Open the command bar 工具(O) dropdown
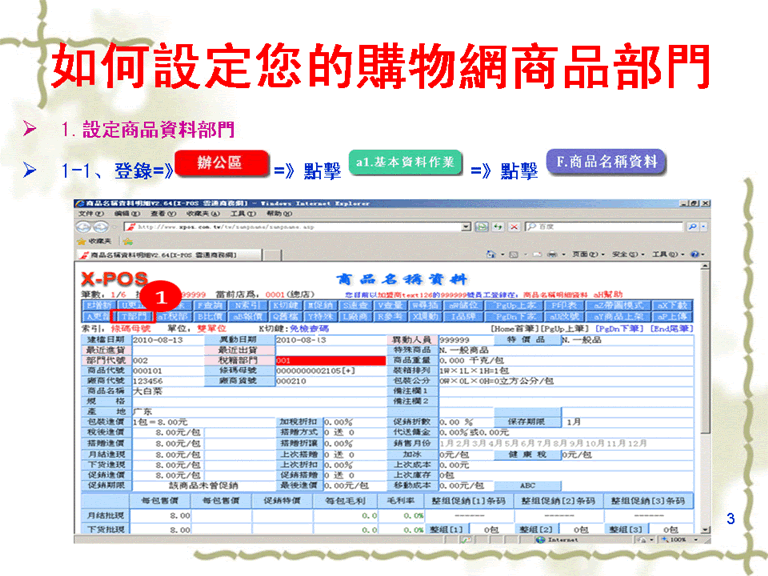This screenshot has height=576, width=768. coord(668,254)
